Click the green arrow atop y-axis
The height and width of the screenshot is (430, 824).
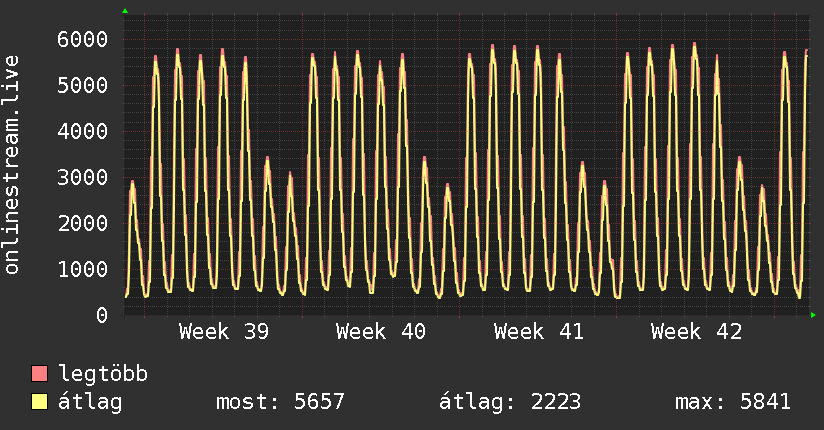coord(125,11)
